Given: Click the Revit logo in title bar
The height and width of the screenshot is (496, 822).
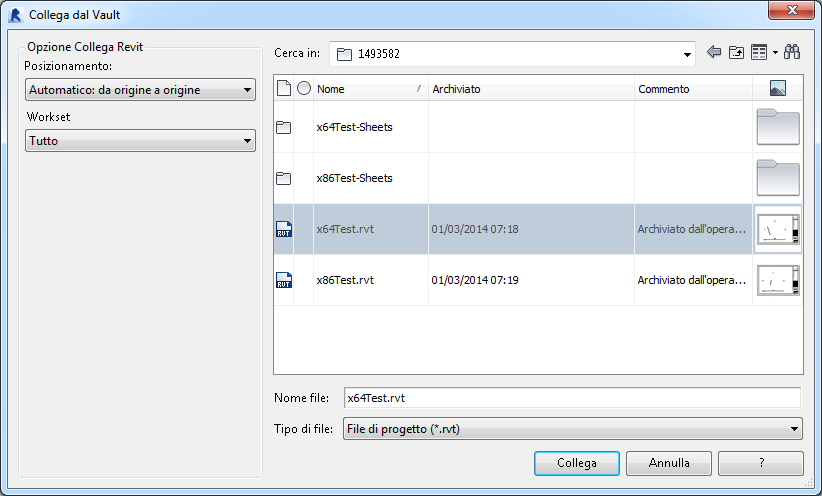Looking at the screenshot, I should click(x=16, y=15).
